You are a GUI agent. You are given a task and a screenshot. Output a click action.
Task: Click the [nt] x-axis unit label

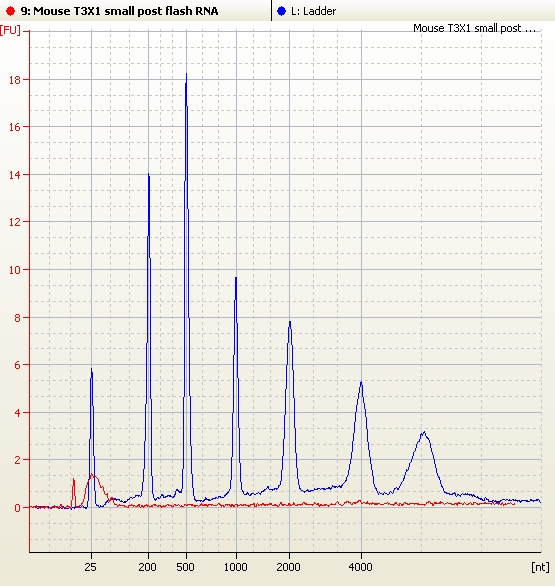point(540,567)
